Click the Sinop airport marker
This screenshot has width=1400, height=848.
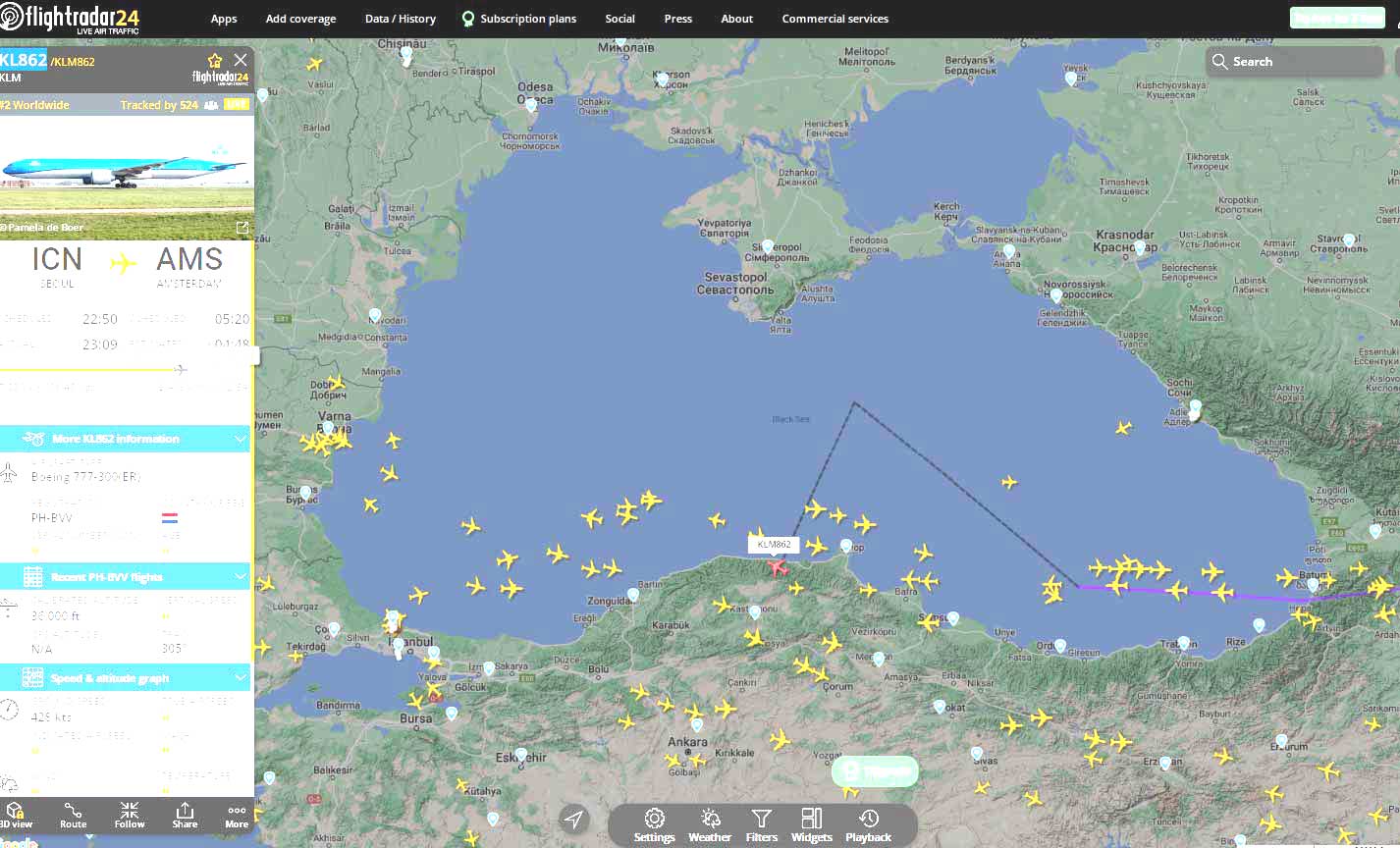pos(846,546)
